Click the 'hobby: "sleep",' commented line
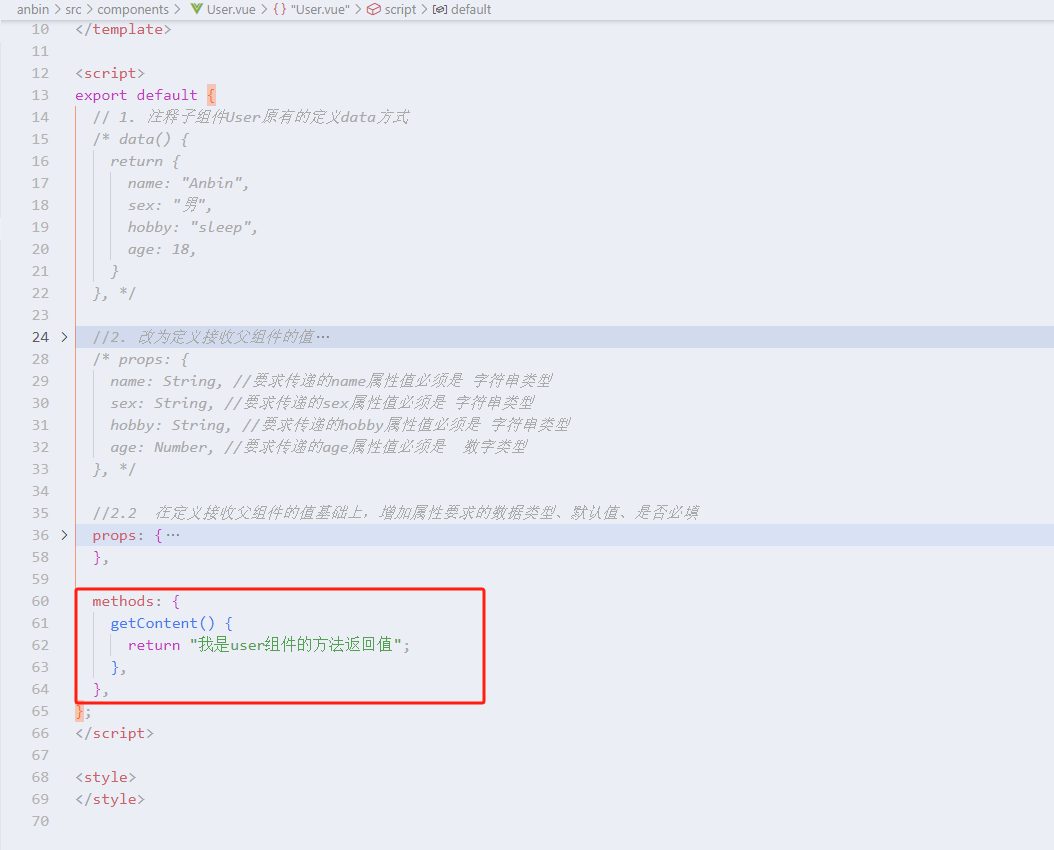The width and height of the screenshot is (1054, 850). [192, 227]
